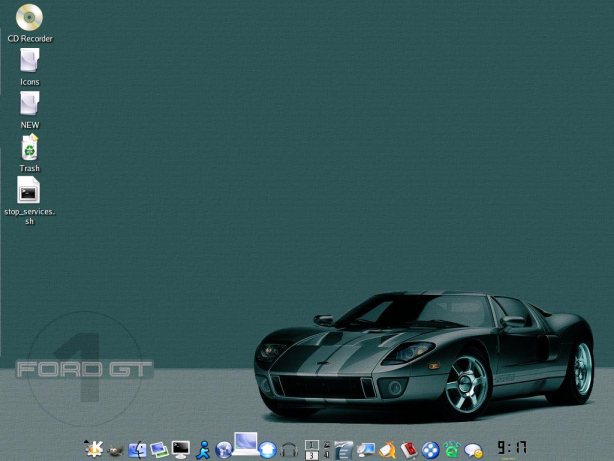The width and height of the screenshot is (614, 461).
Task: Open the NEW folder on the desktop
Action: [30, 103]
